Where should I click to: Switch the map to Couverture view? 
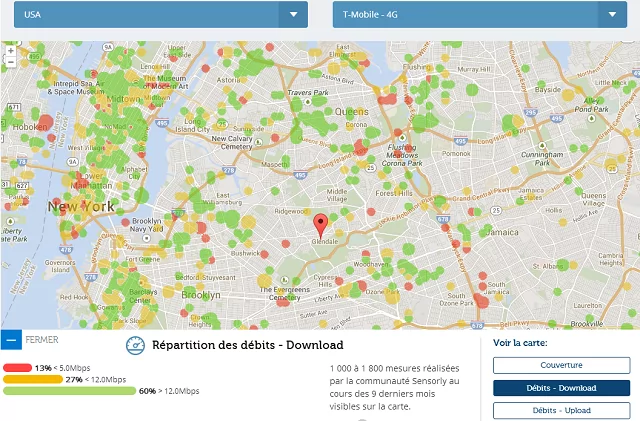561,365
